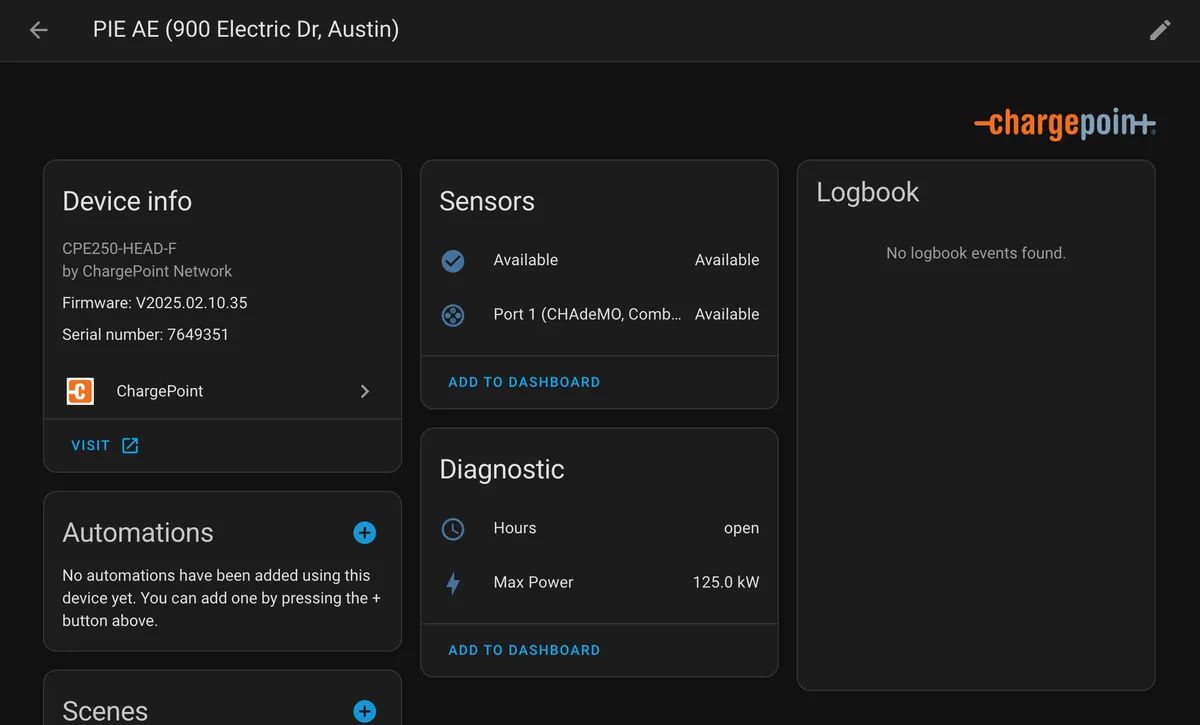
Task: Click the Port 1 connector icon
Action: (x=453, y=315)
